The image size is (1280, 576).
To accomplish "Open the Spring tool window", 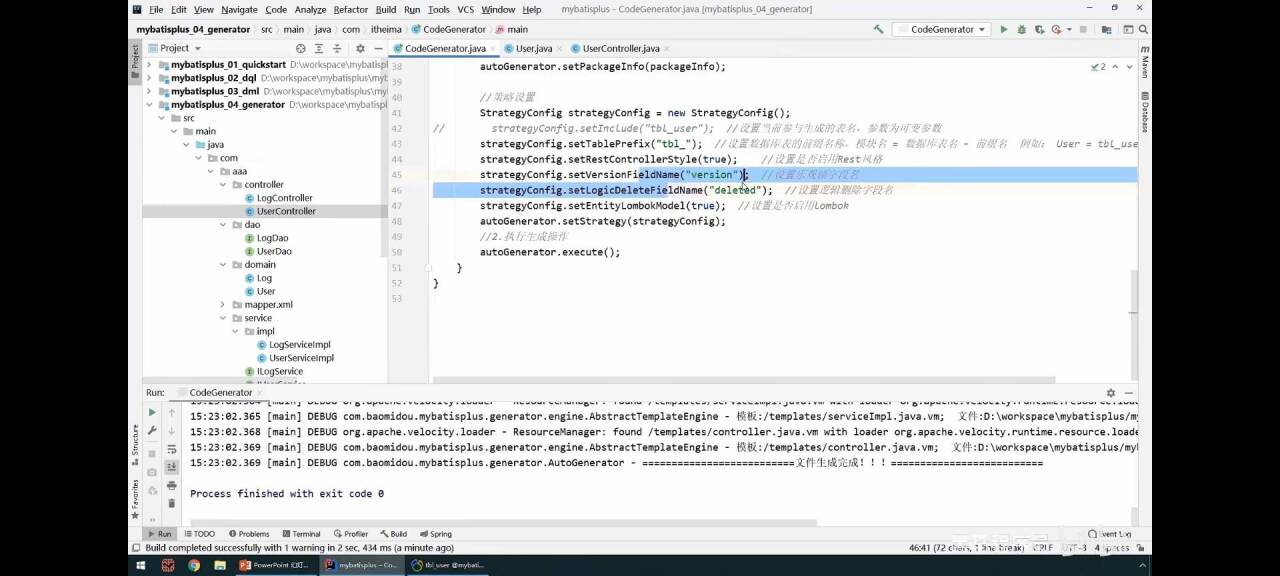I will click(436, 534).
